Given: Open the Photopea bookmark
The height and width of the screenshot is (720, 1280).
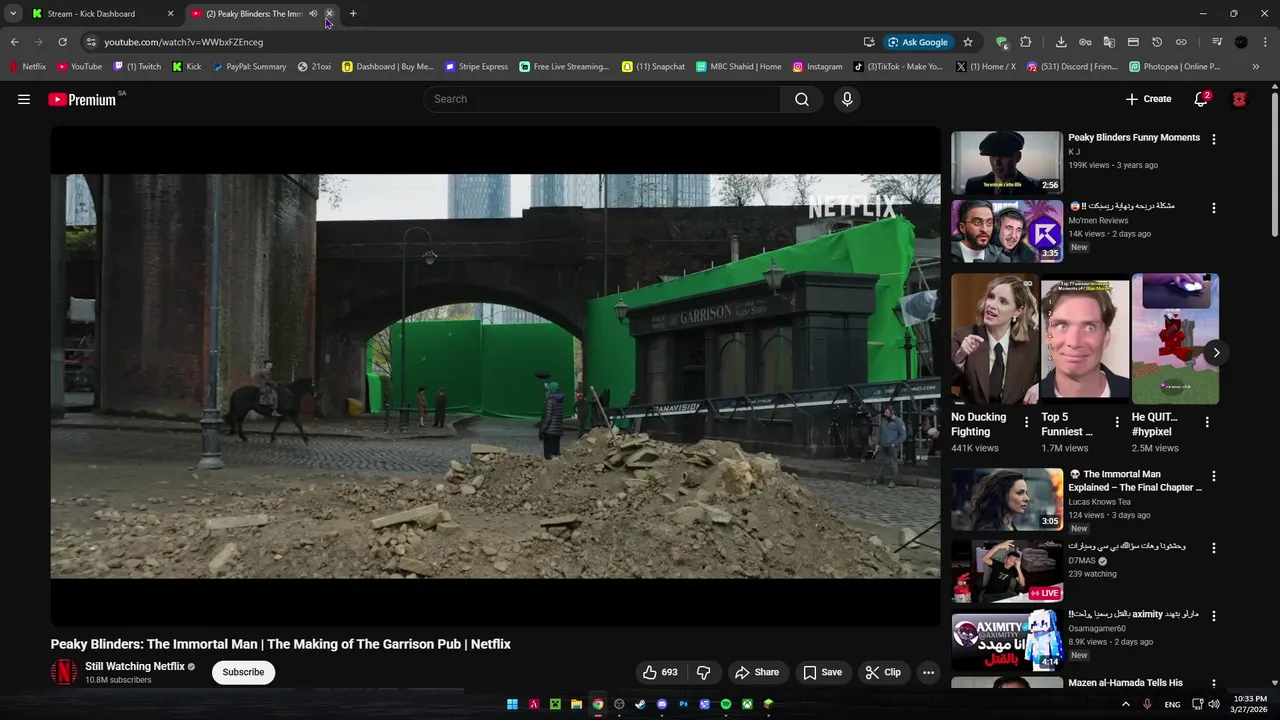Looking at the screenshot, I should pos(1175,67).
